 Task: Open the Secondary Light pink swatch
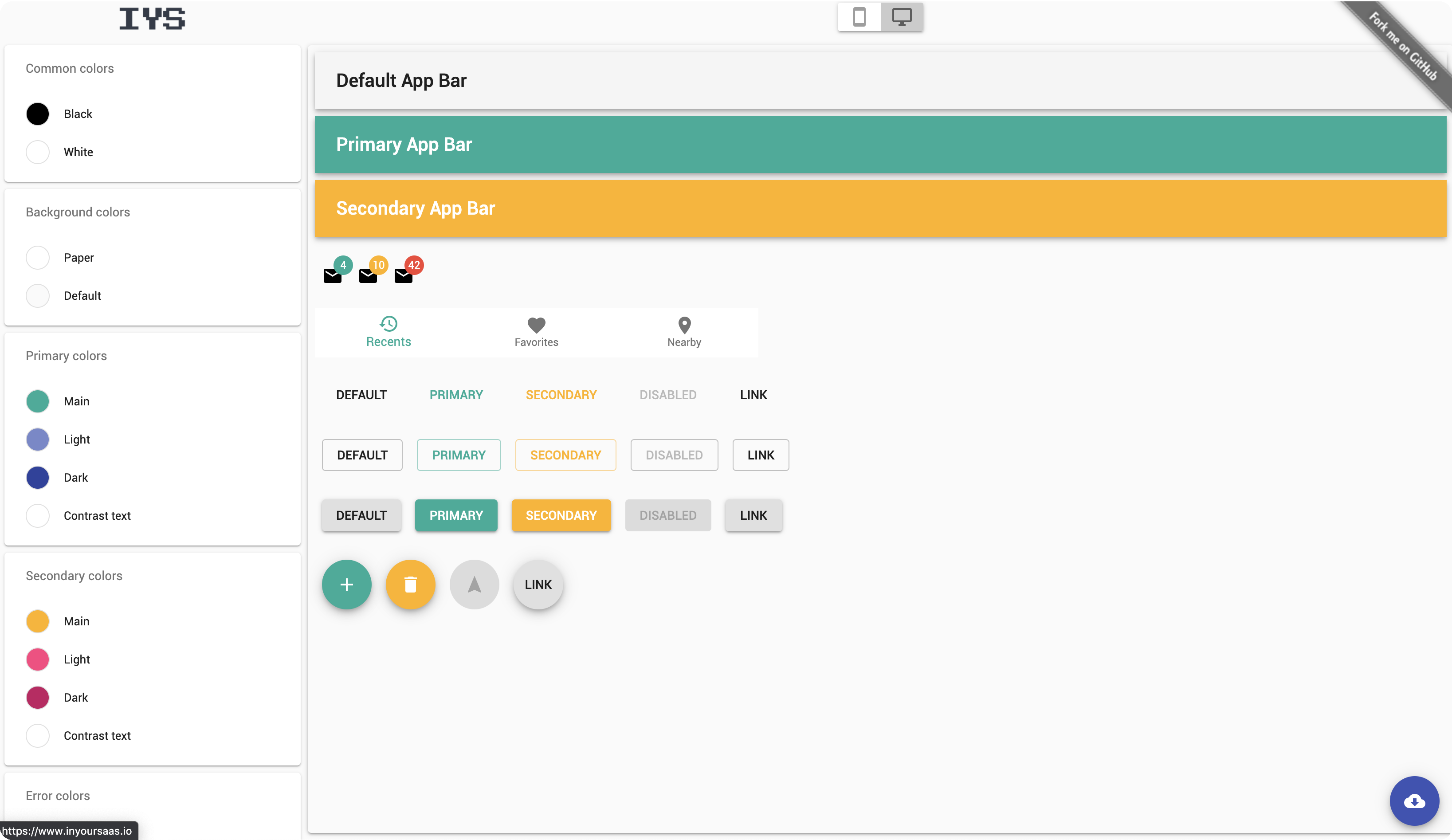[37, 659]
